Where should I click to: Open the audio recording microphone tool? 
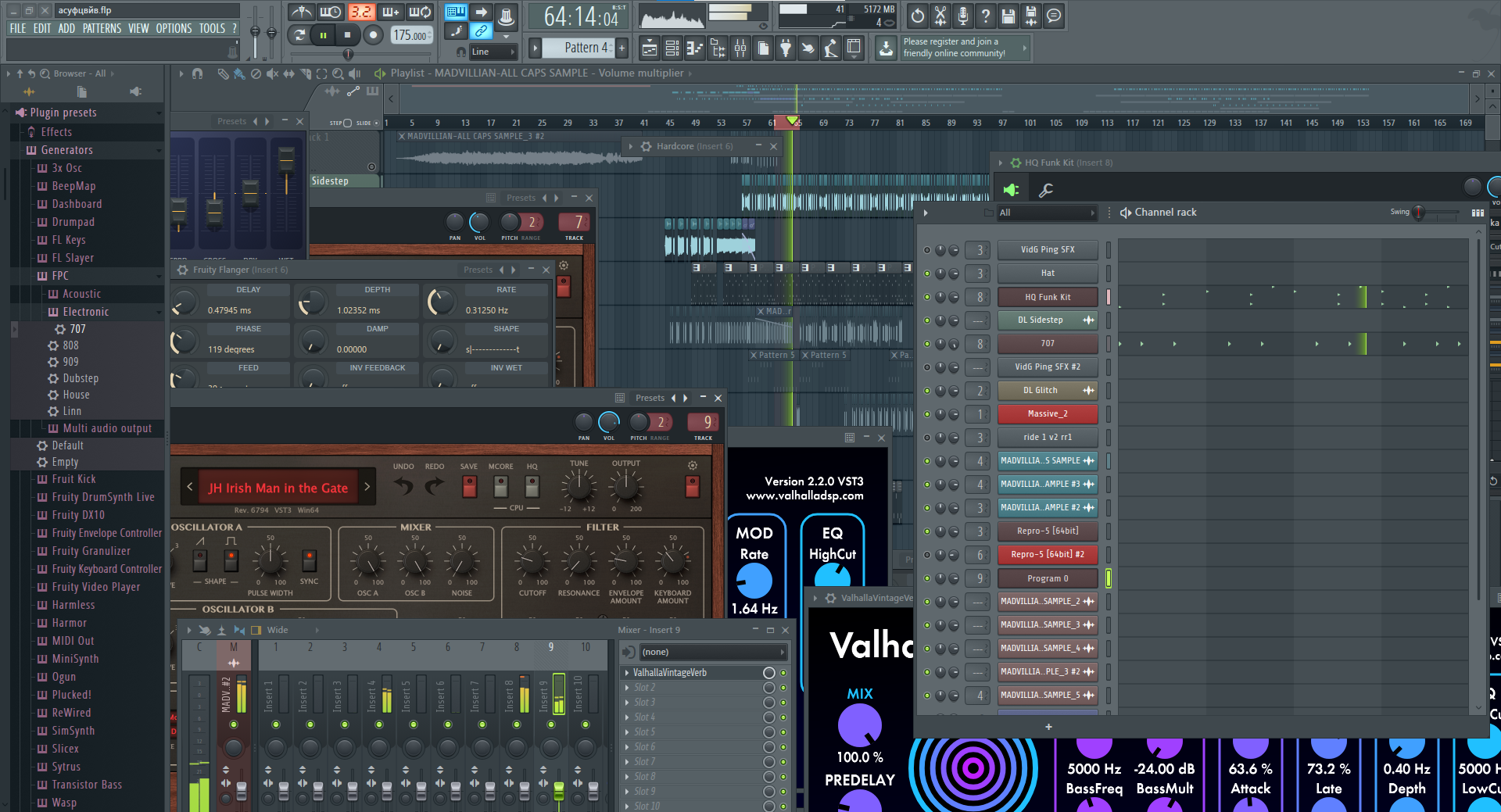962,16
